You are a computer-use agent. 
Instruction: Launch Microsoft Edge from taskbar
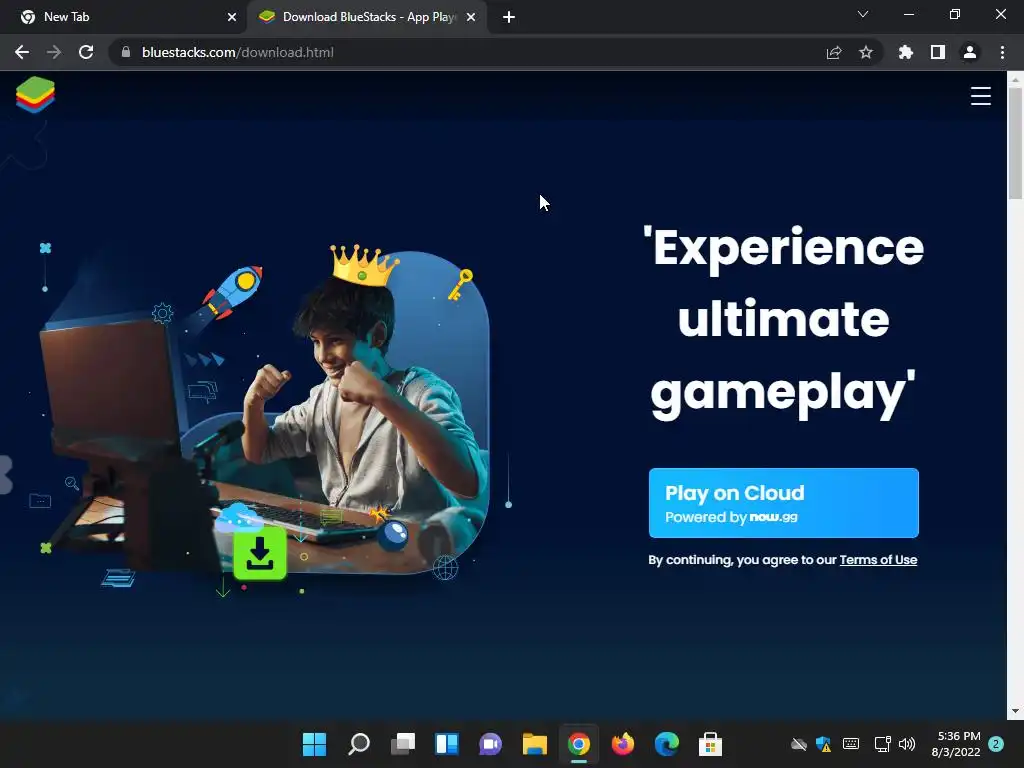[x=667, y=744]
